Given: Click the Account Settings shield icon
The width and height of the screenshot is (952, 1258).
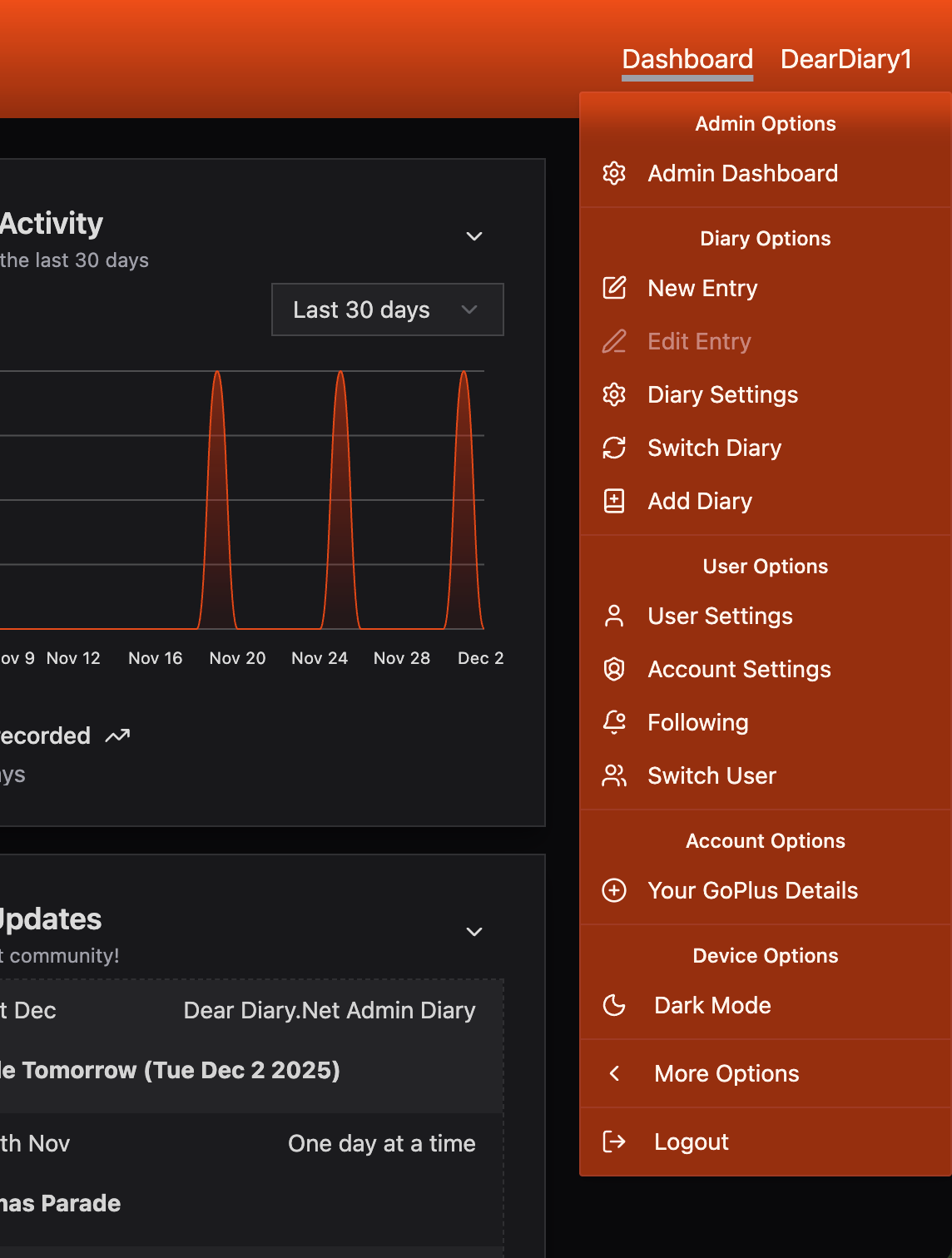Looking at the screenshot, I should click(x=614, y=669).
